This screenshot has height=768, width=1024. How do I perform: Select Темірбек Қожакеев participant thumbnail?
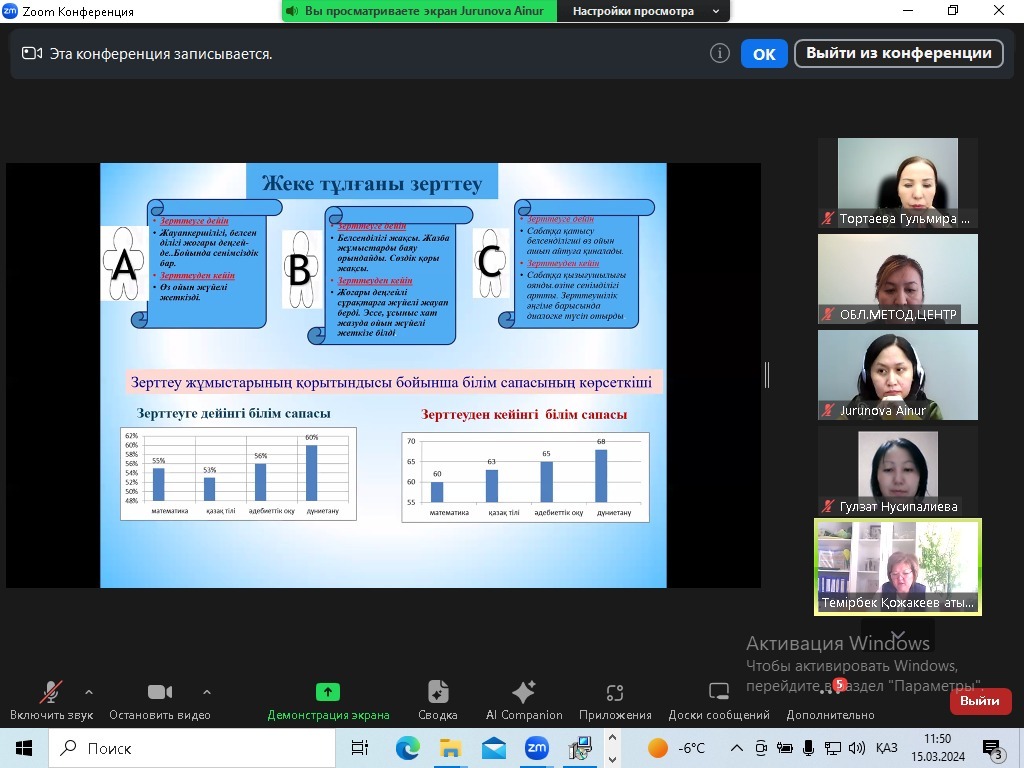coord(898,567)
